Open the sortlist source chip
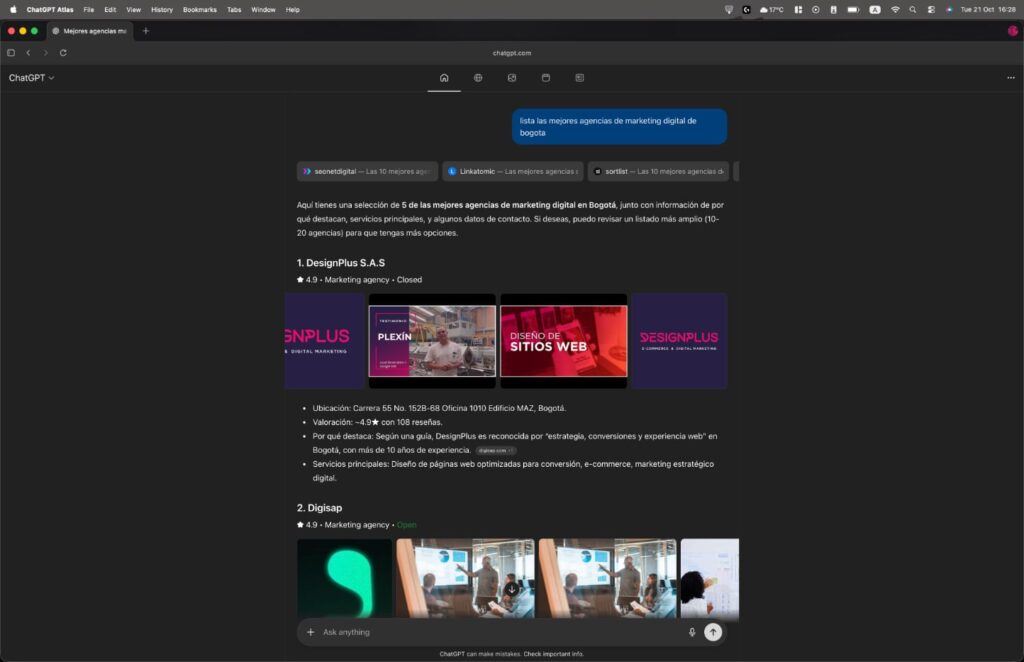The image size is (1024, 662). 658,171
